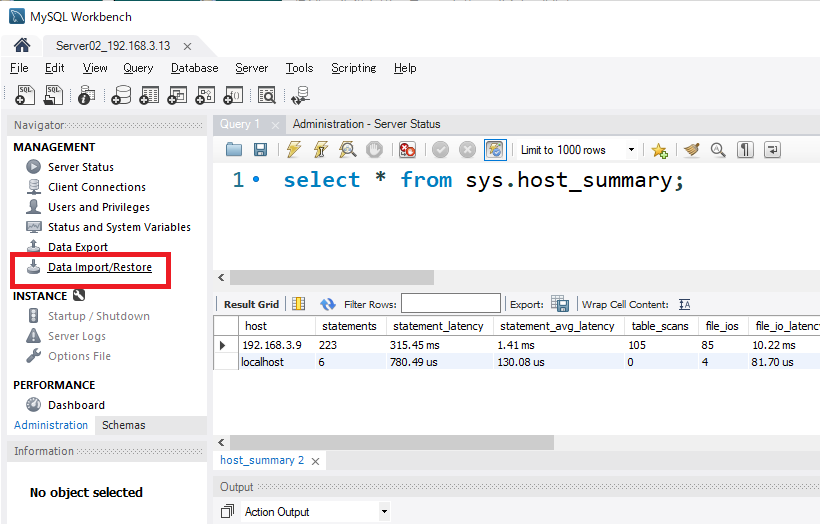
Task: Open Data Import/Restore
Action: (99, 267)
